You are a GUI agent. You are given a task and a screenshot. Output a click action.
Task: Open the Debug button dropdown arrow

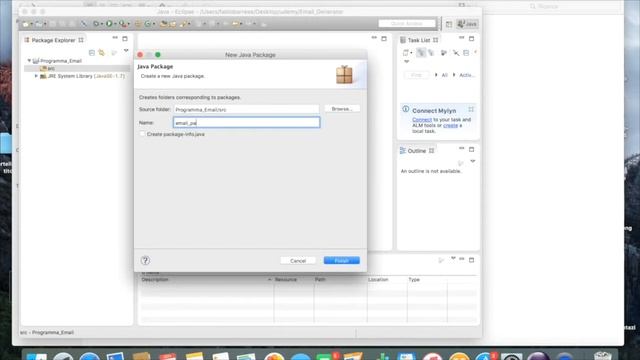point(102,24)
